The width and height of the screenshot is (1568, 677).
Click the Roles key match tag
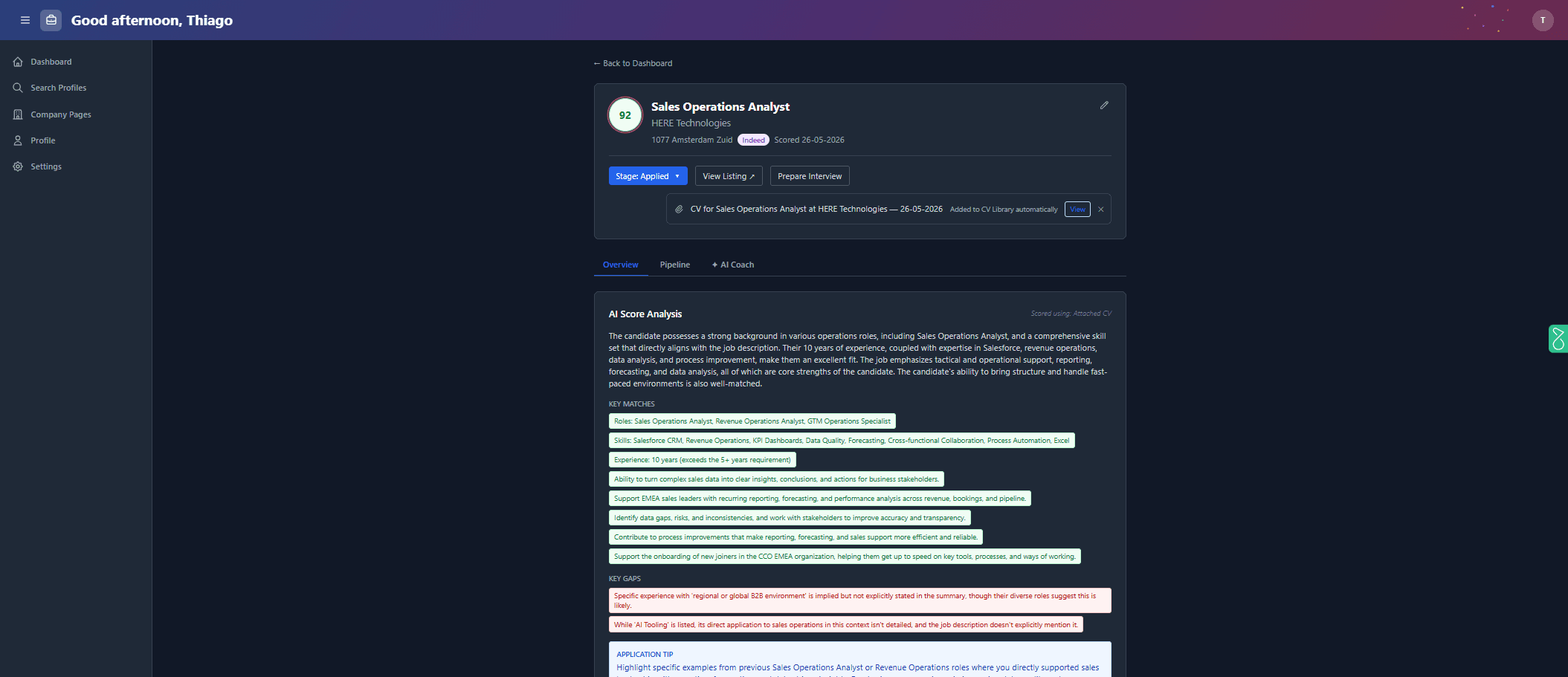(x=752, y=421)
